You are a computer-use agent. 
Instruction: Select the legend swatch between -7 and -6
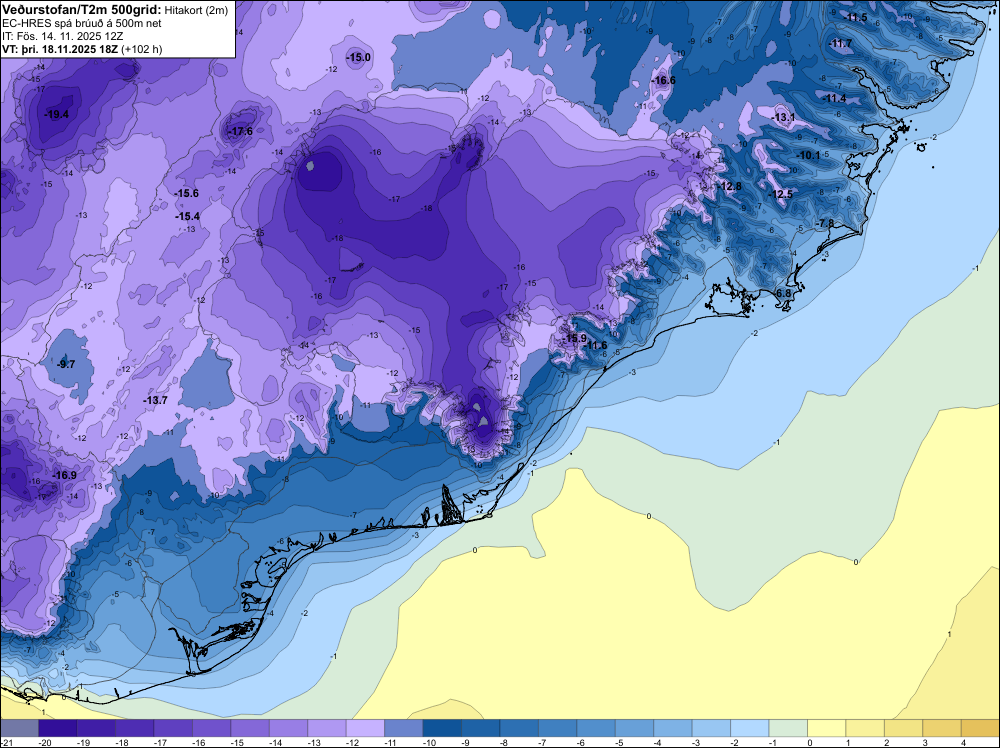(557, 728)
